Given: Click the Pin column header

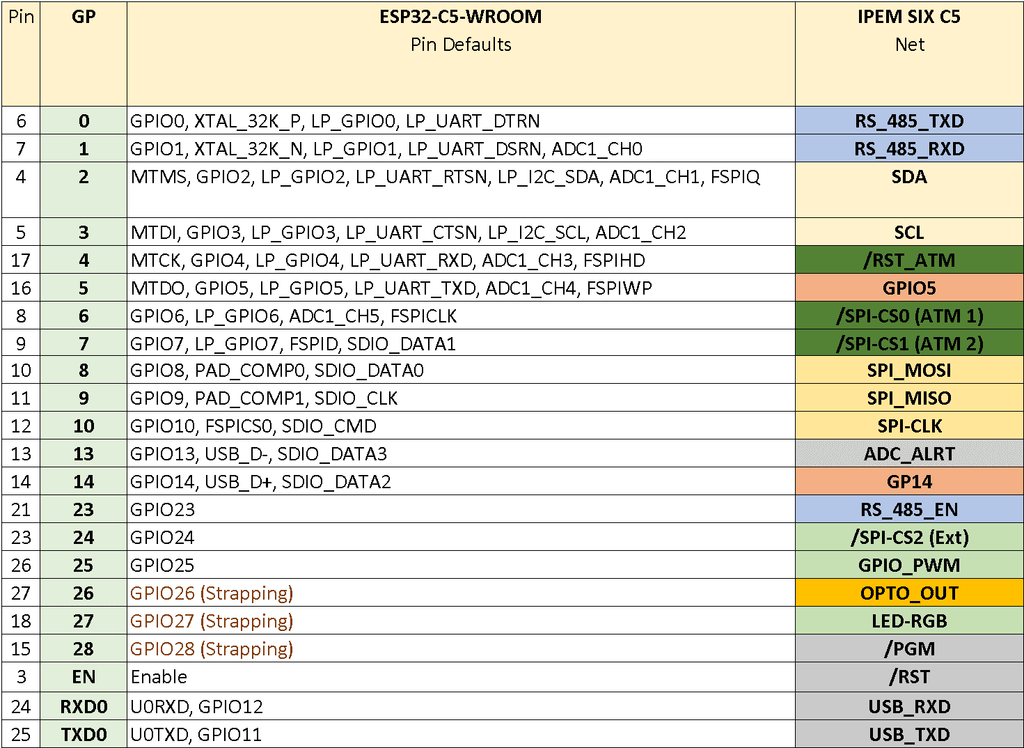Looking at the screenshot, I should [x=21, y=54].
